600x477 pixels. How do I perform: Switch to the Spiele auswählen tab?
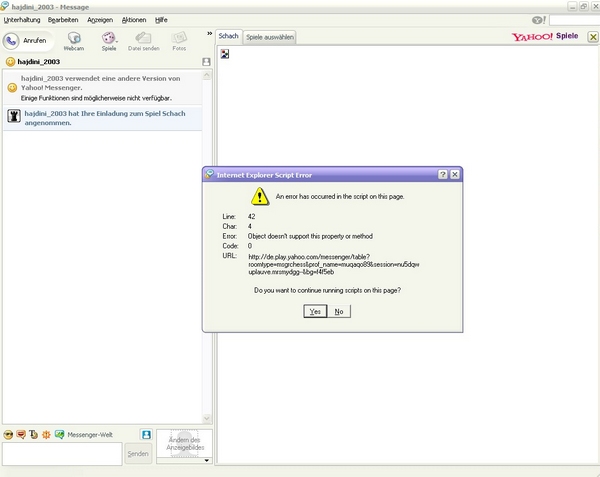pos(270,37)
